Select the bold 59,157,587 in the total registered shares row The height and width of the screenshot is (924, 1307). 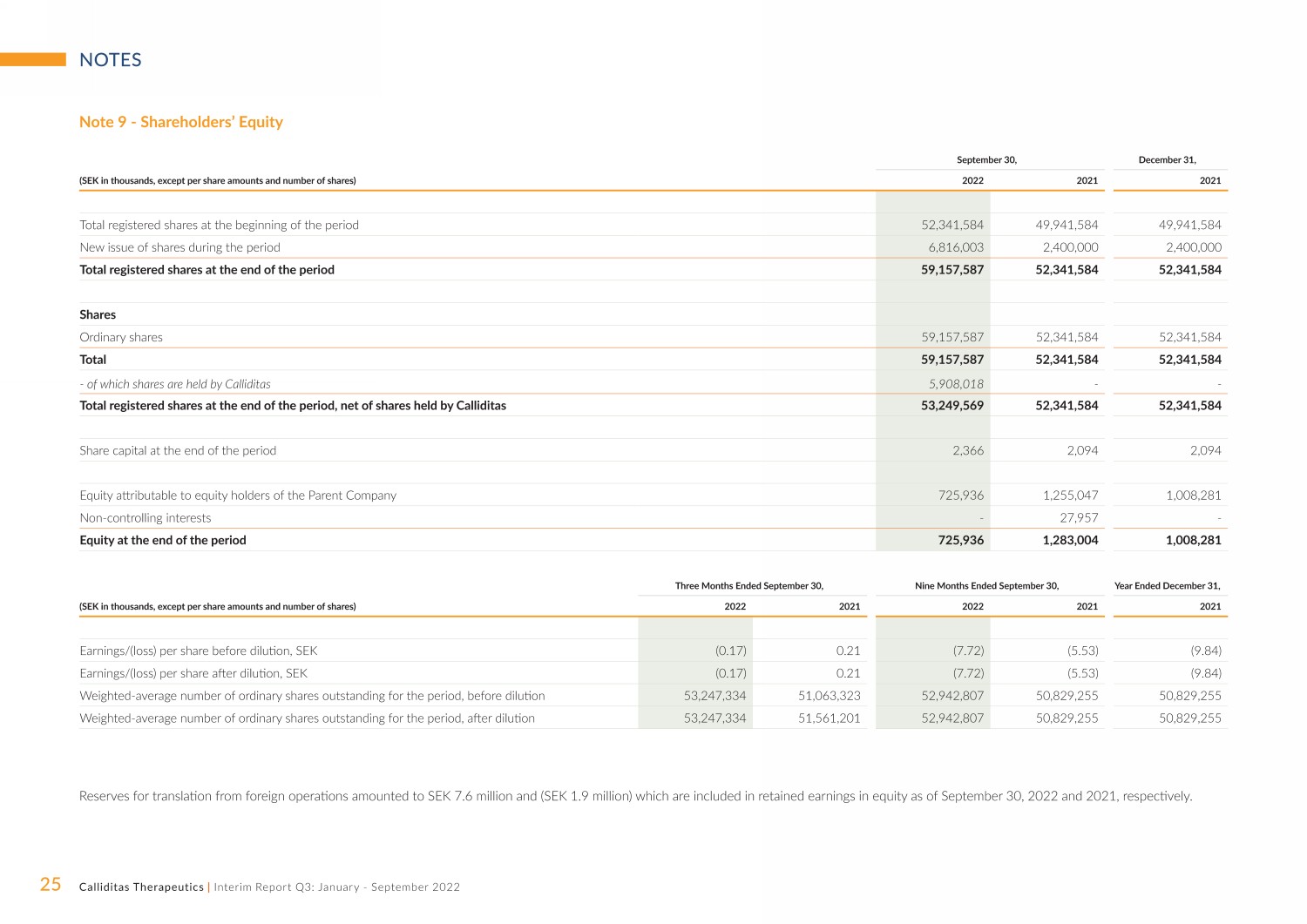pos(952,270)
